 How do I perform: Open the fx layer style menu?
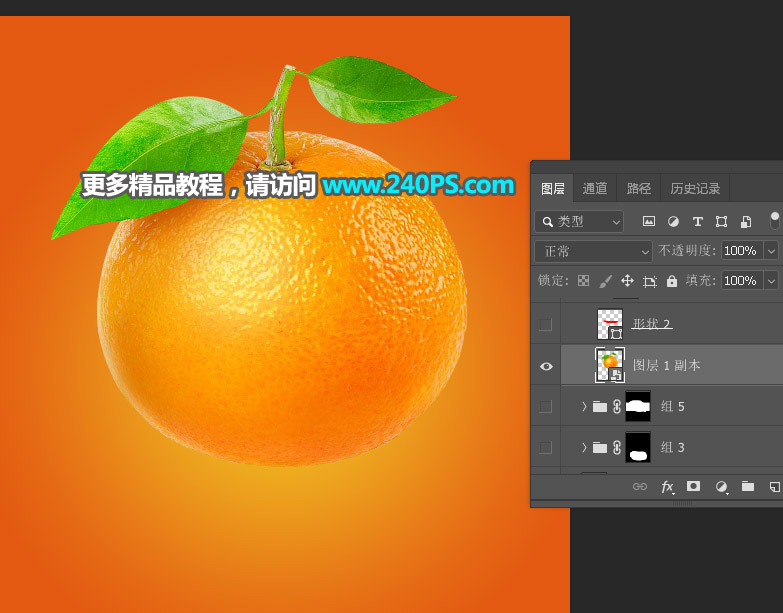coord(668,487)
